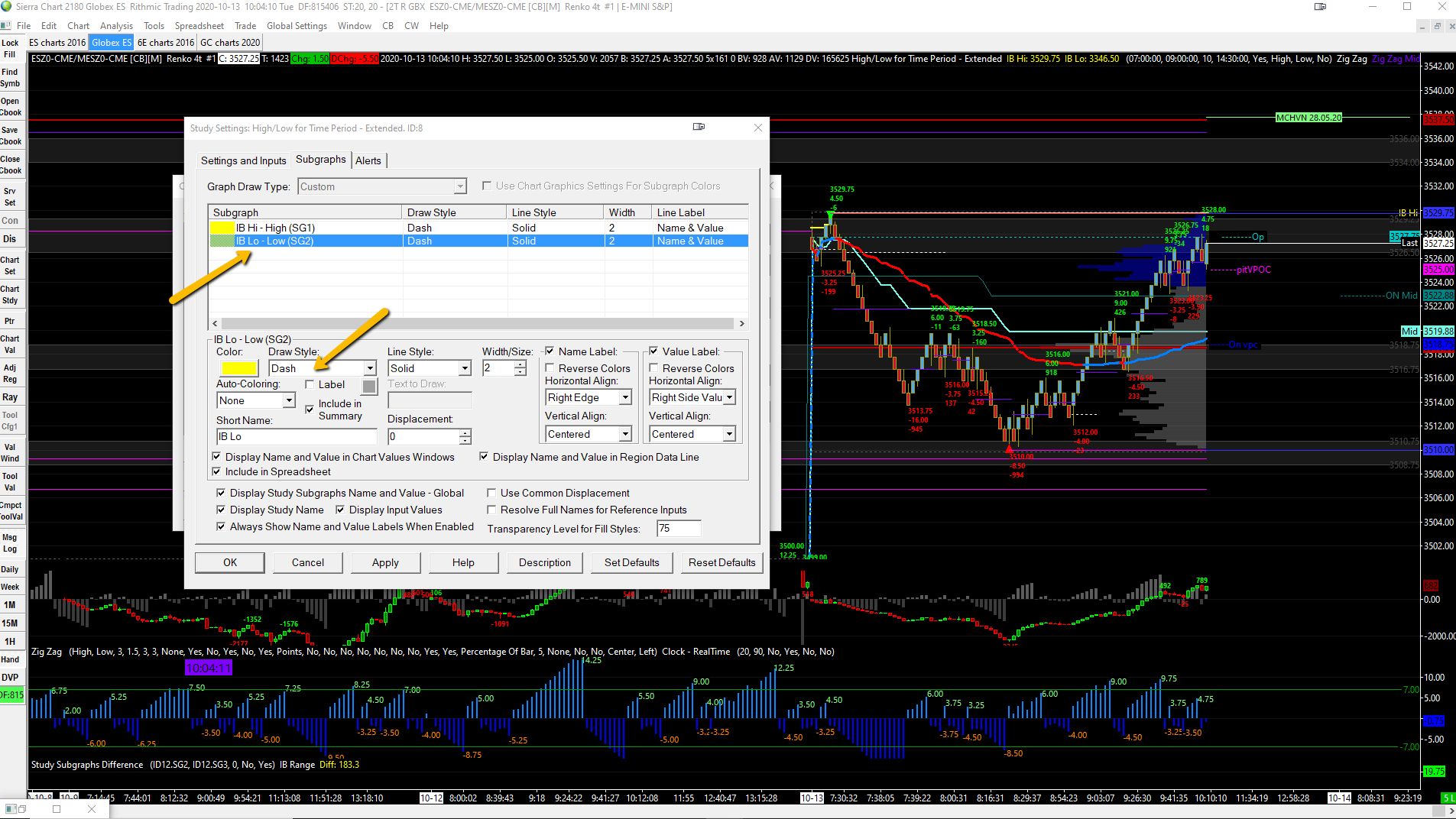Enable Use Common Displacement checkbox

tap(492, 494)
